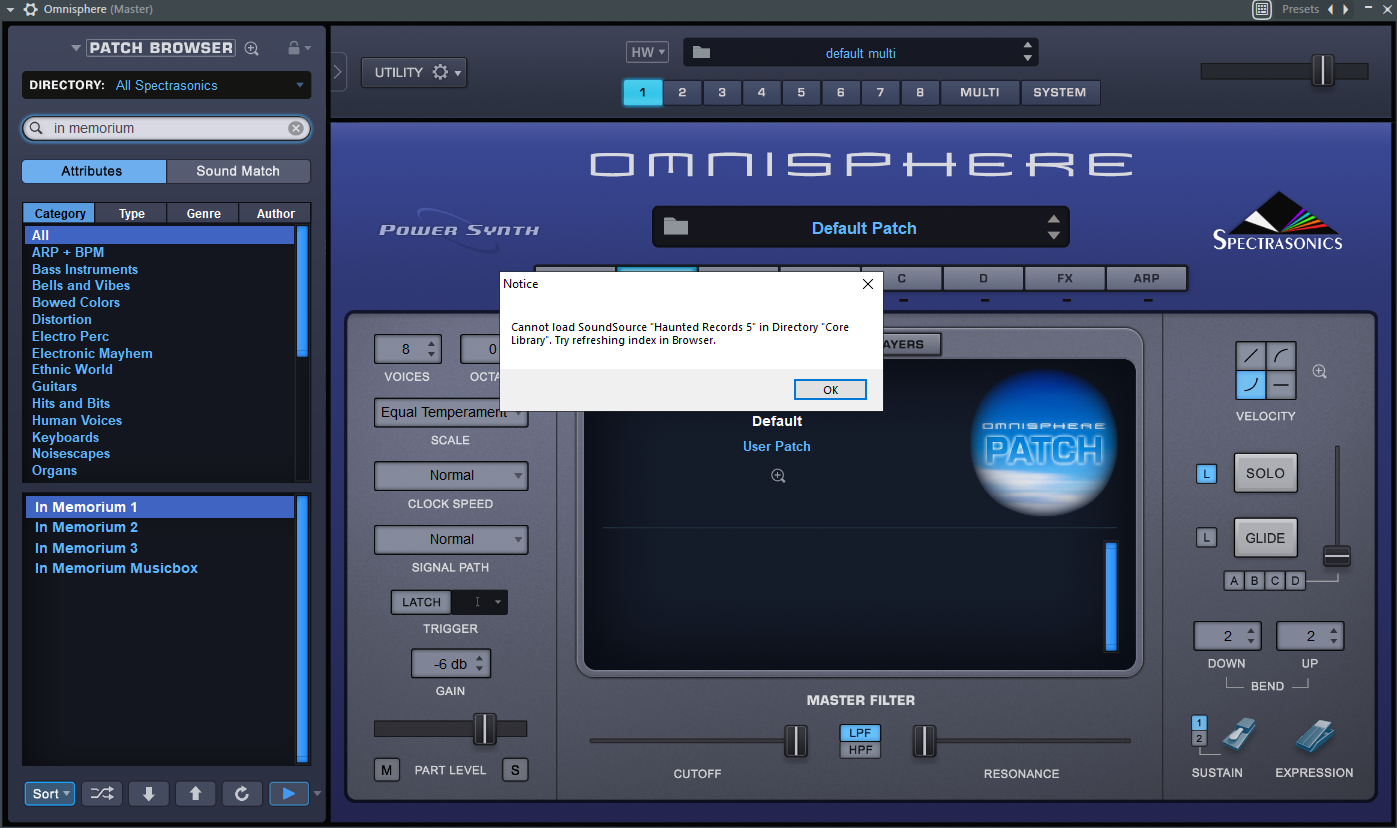The width and height of the screenshot is (1397, 828).
Task: Click the audition play button in browser
Action: pyautogui.click(x=289, y=794)
